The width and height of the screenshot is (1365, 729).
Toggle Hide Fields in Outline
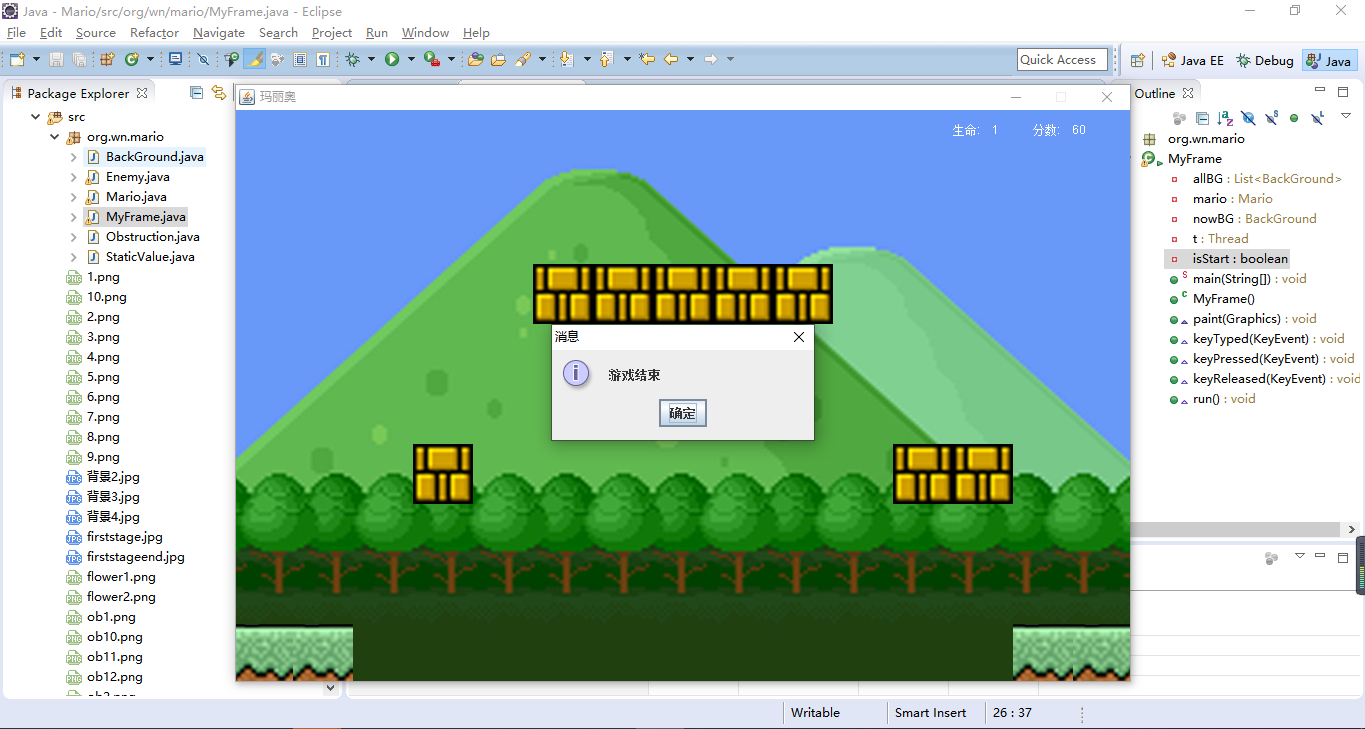tap(1248, 118)
